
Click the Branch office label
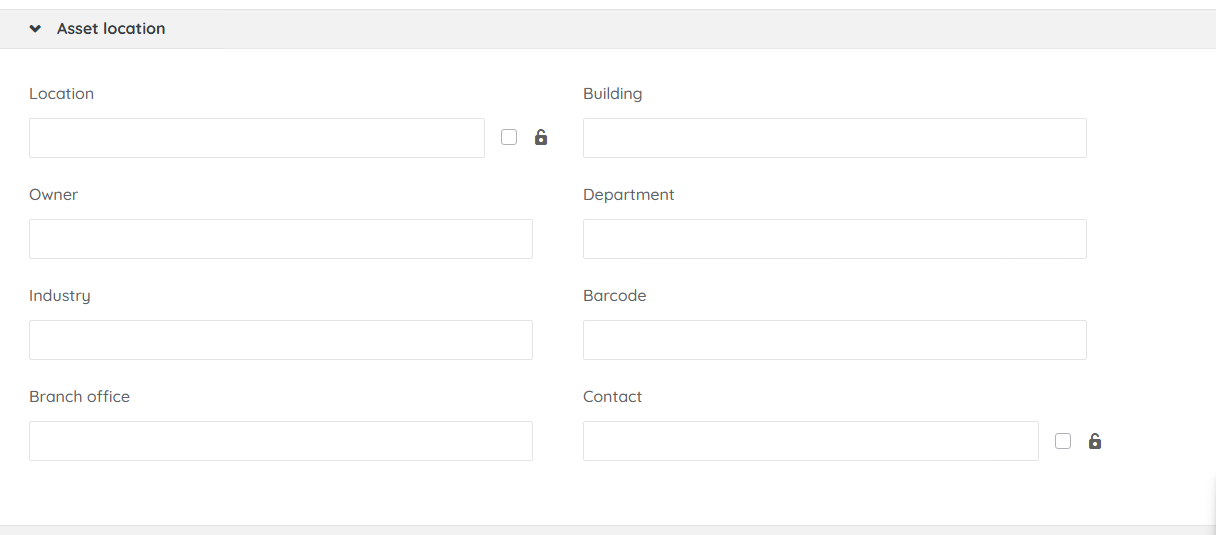tap(79, 397)
